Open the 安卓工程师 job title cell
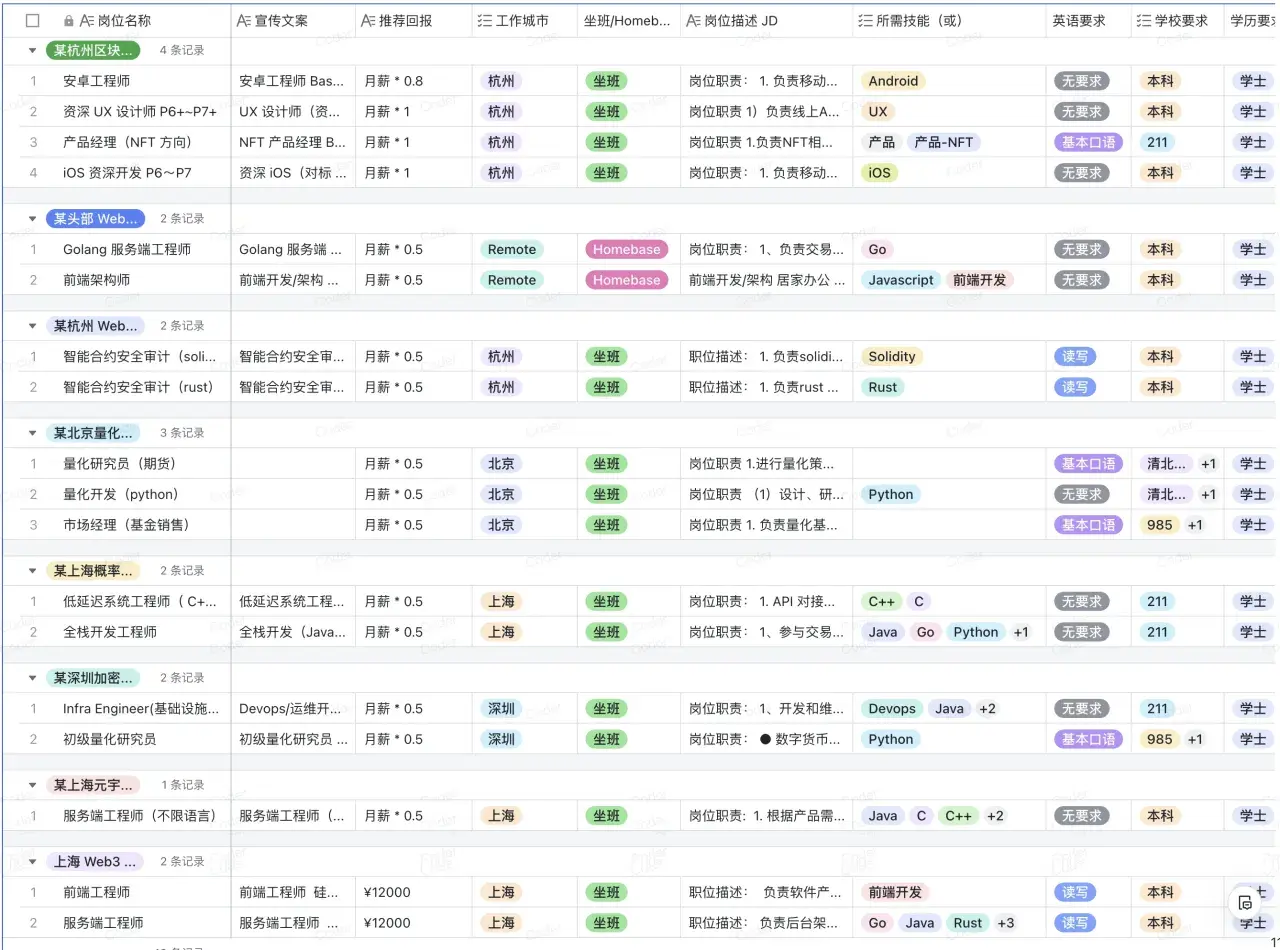The width and height of the screenshot is (1280, 950). click(x=97, y=81)
